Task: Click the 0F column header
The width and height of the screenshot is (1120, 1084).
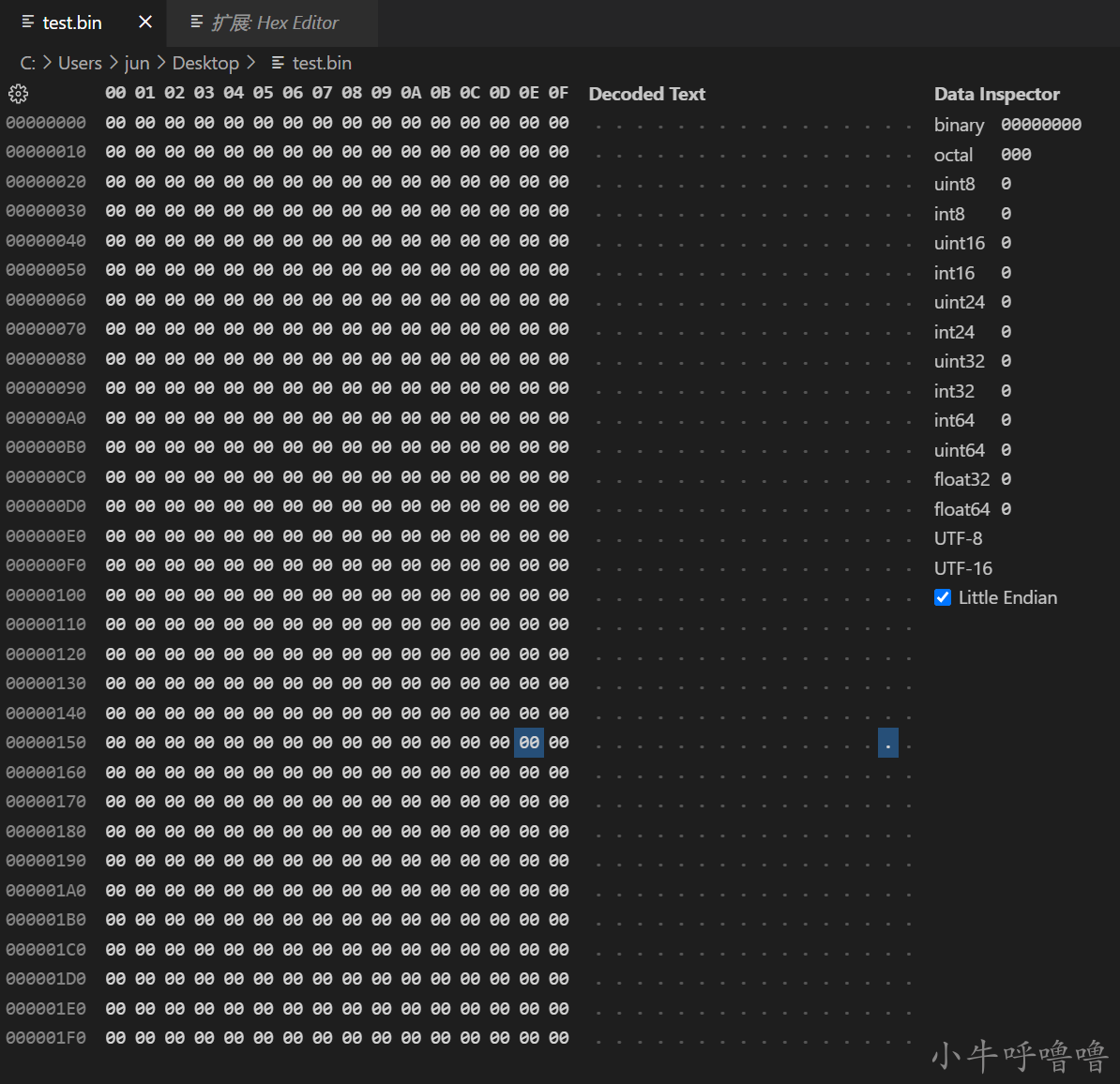Action: click(558, 93)
